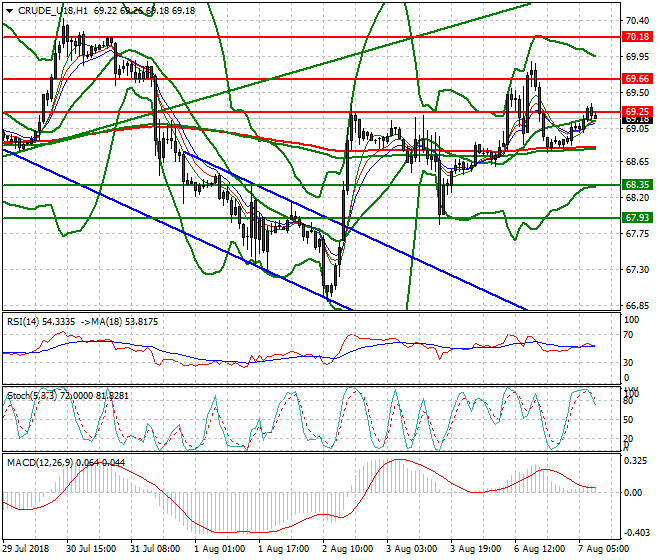
Task: Select the 69.50 price scale value
Action: (x=637, y=93)
